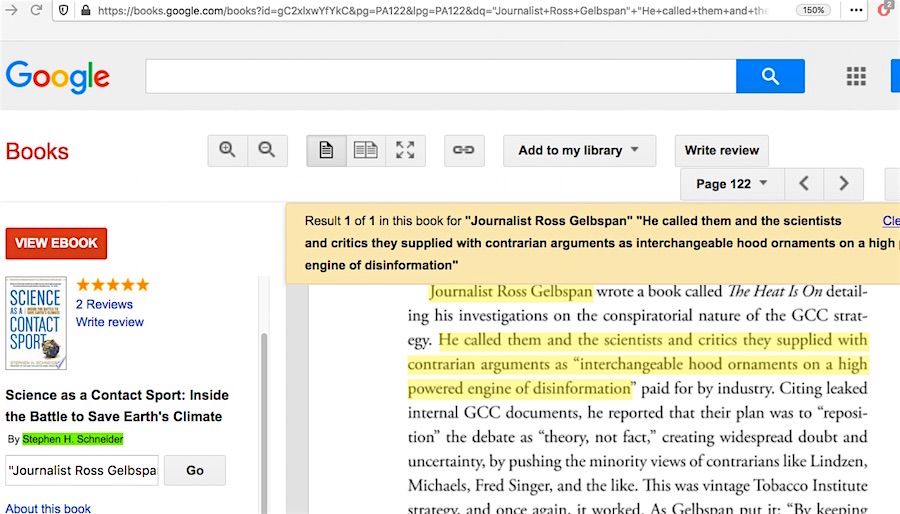Image resolution: width=900 pixels, height=514 pixels.
Task: Toggle full screen reading mode
Action: click(405, 150)
